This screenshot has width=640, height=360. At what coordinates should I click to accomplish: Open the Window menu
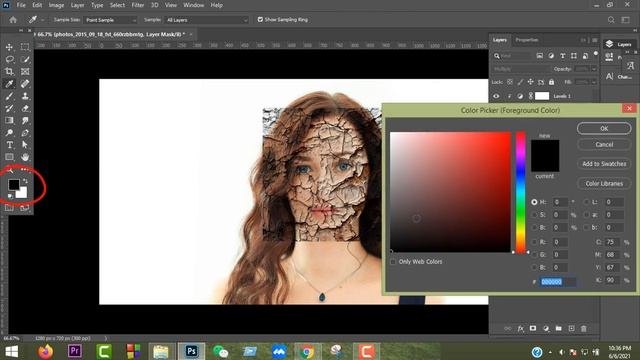pos(193,5)
